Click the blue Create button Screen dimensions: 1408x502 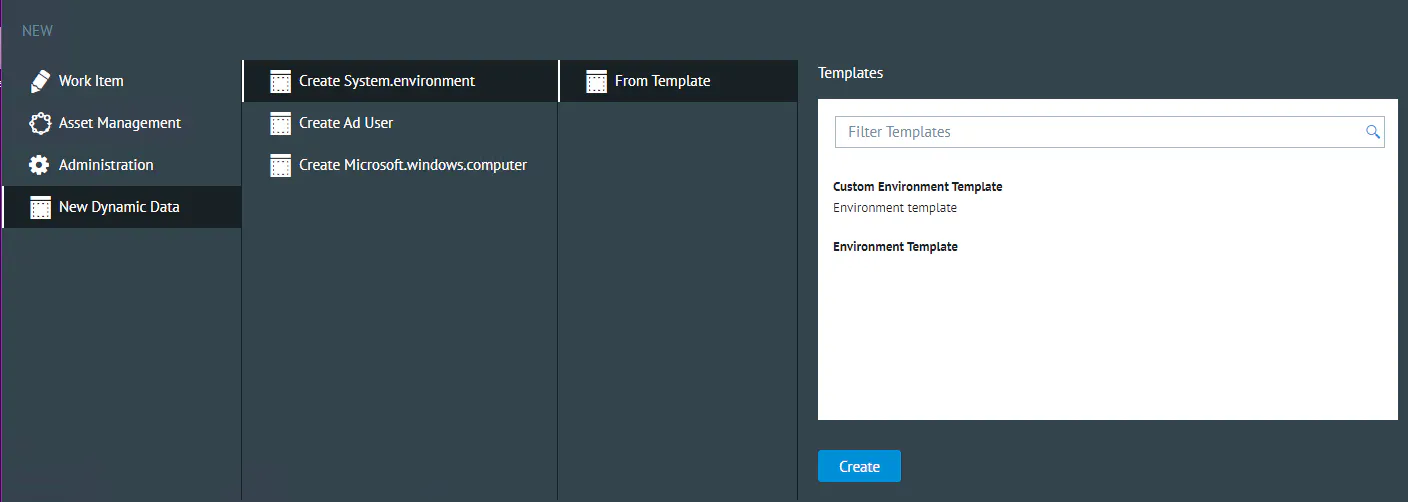[x=859, y=466]
